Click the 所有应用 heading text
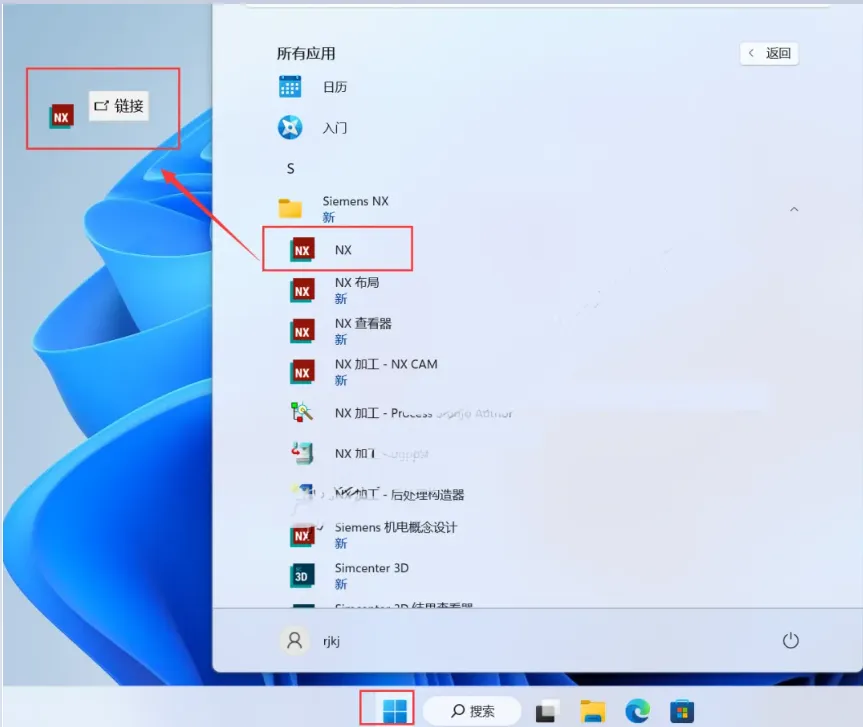The height and width of the screenshot is (727, 863). click(x=306, y=53)
